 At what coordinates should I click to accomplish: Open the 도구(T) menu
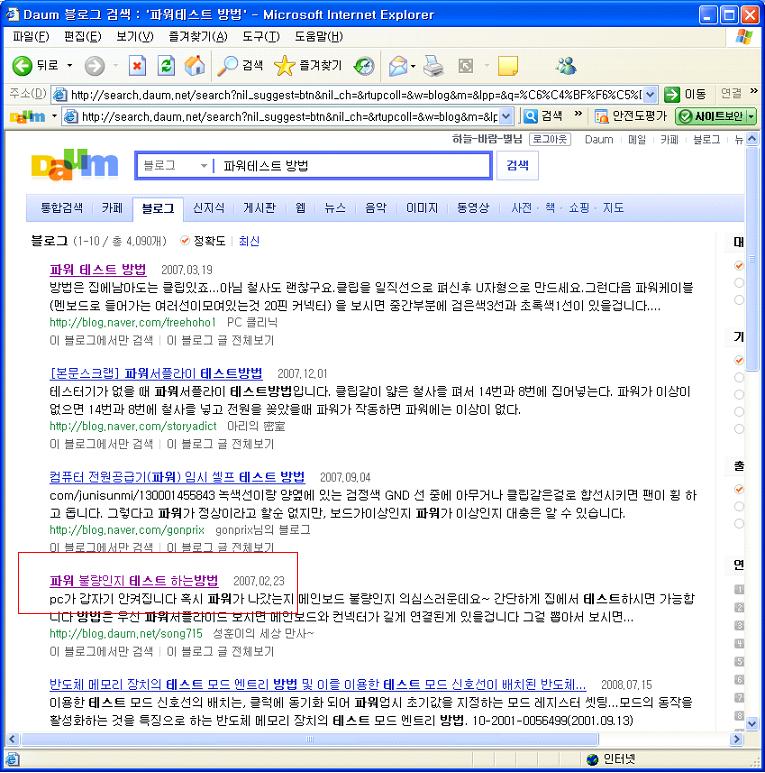(x=261, y=36)
